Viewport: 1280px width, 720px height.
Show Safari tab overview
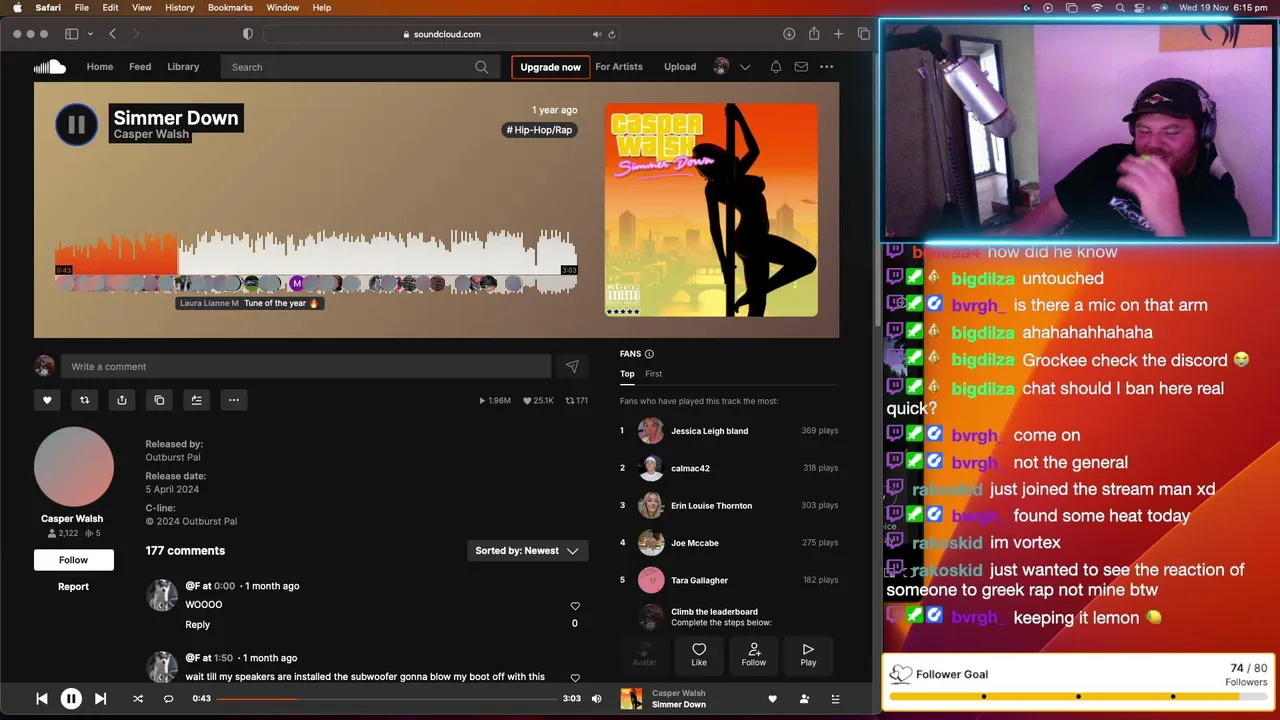(x=864, y=34)
